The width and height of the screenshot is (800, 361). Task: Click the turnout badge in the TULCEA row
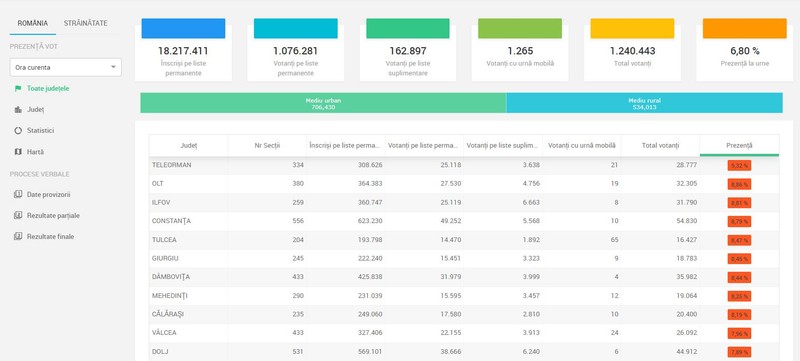coord(739,240)
